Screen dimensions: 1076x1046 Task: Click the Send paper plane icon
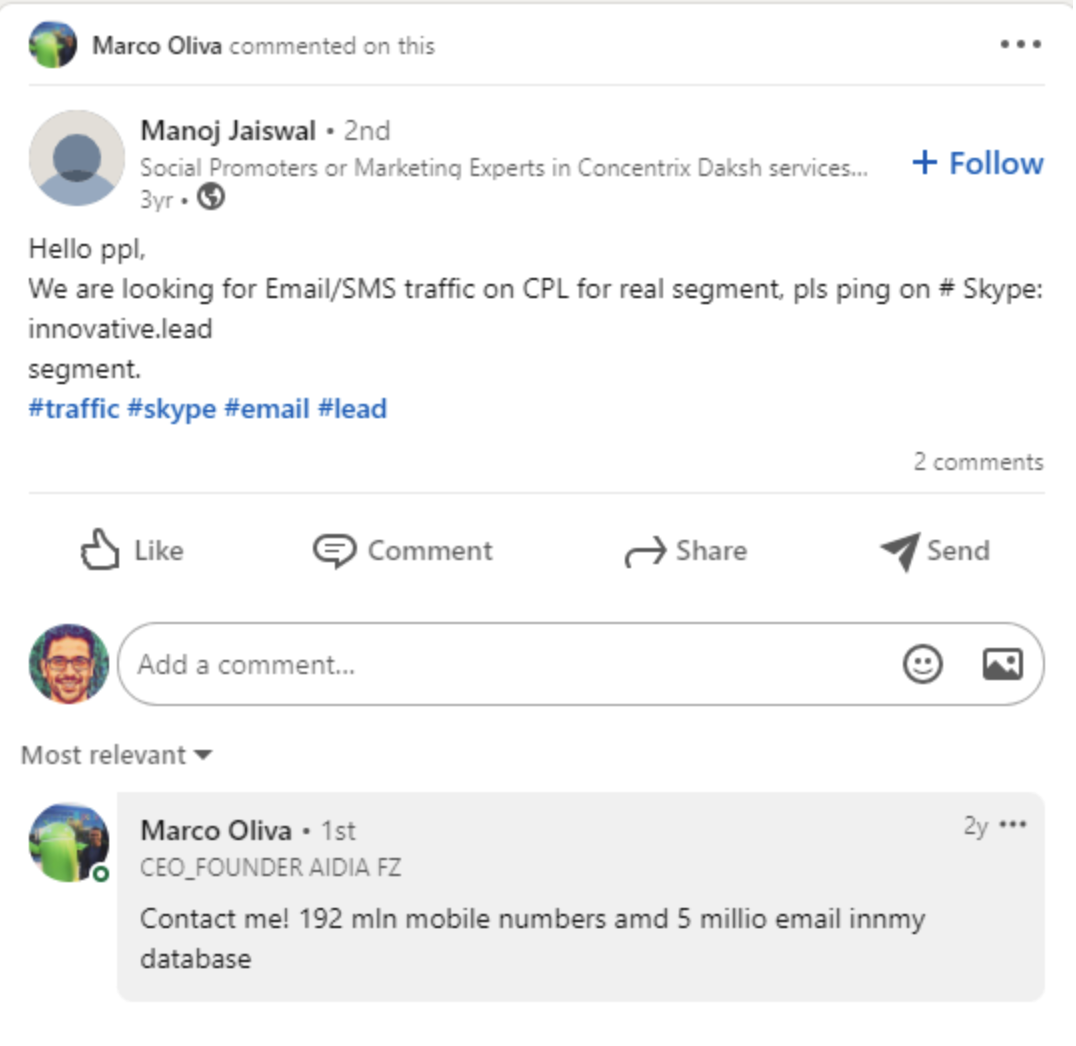coord(900,550)
